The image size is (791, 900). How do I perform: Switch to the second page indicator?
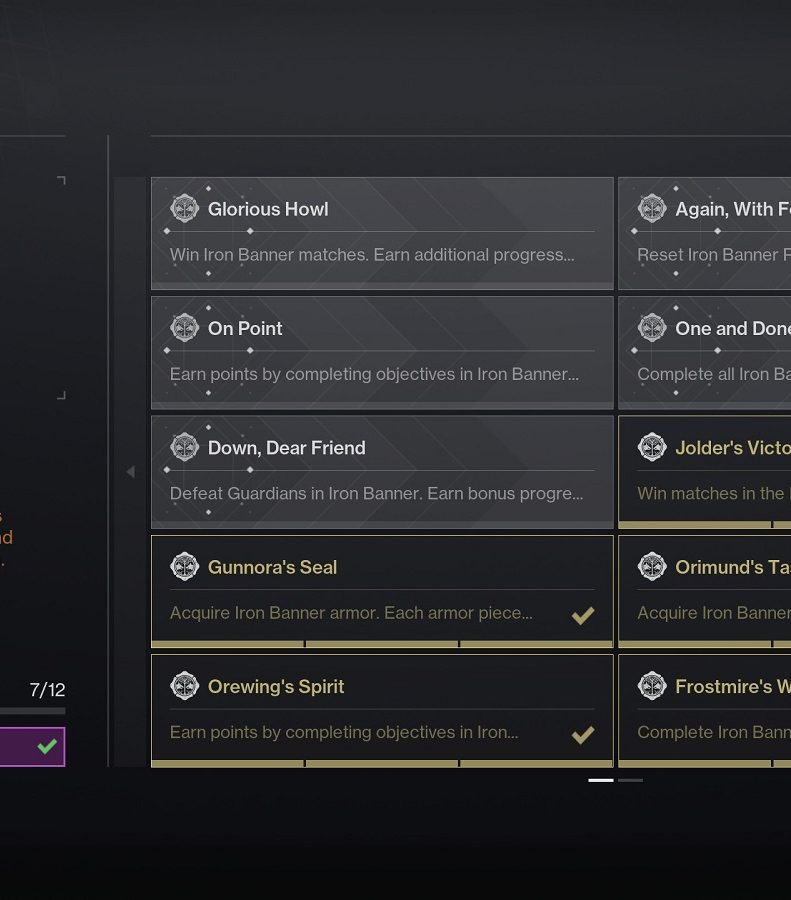pos(630,780)
